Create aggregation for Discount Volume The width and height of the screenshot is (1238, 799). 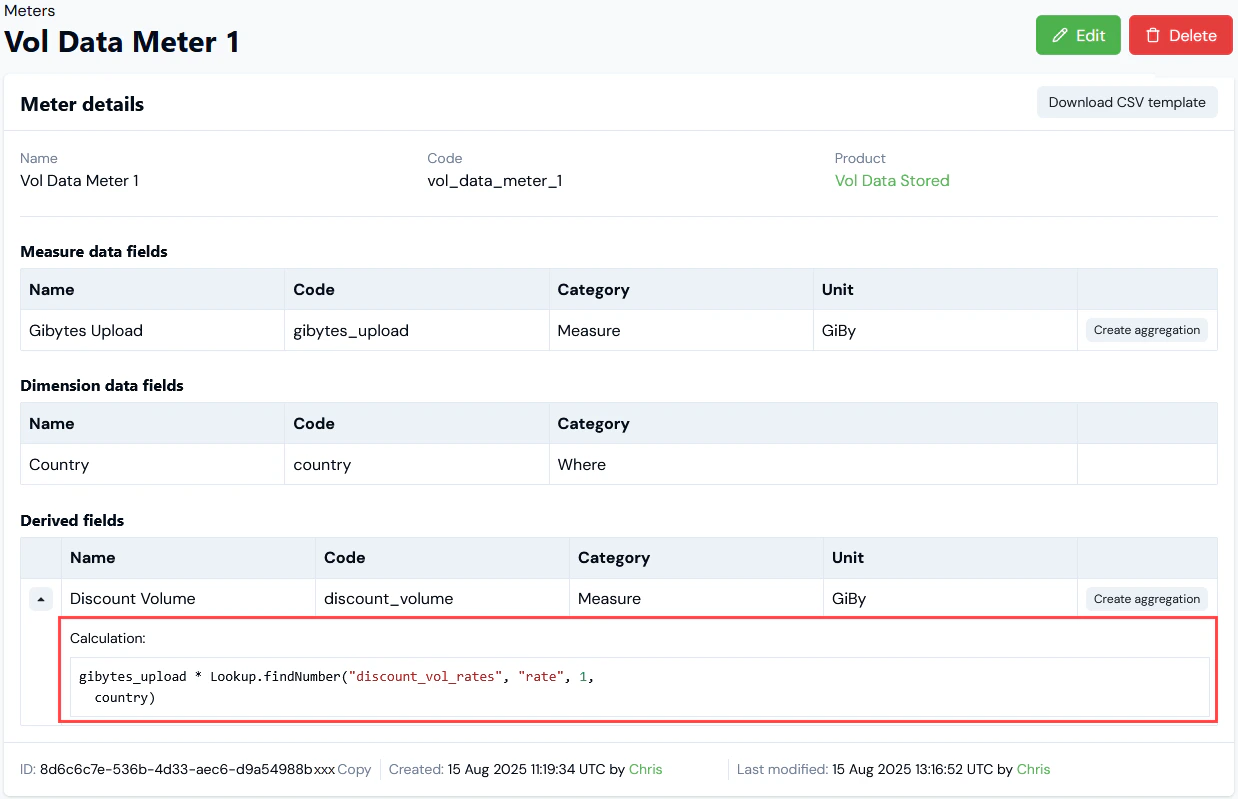pos(1146,599)
